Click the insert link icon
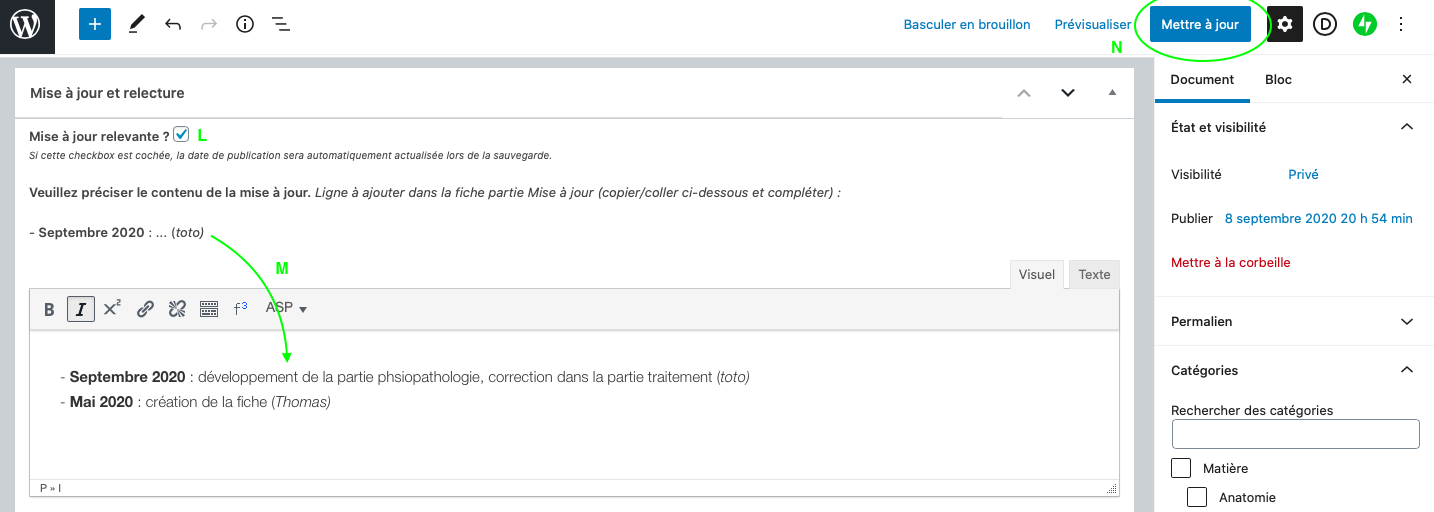 (x=145, y=309)
